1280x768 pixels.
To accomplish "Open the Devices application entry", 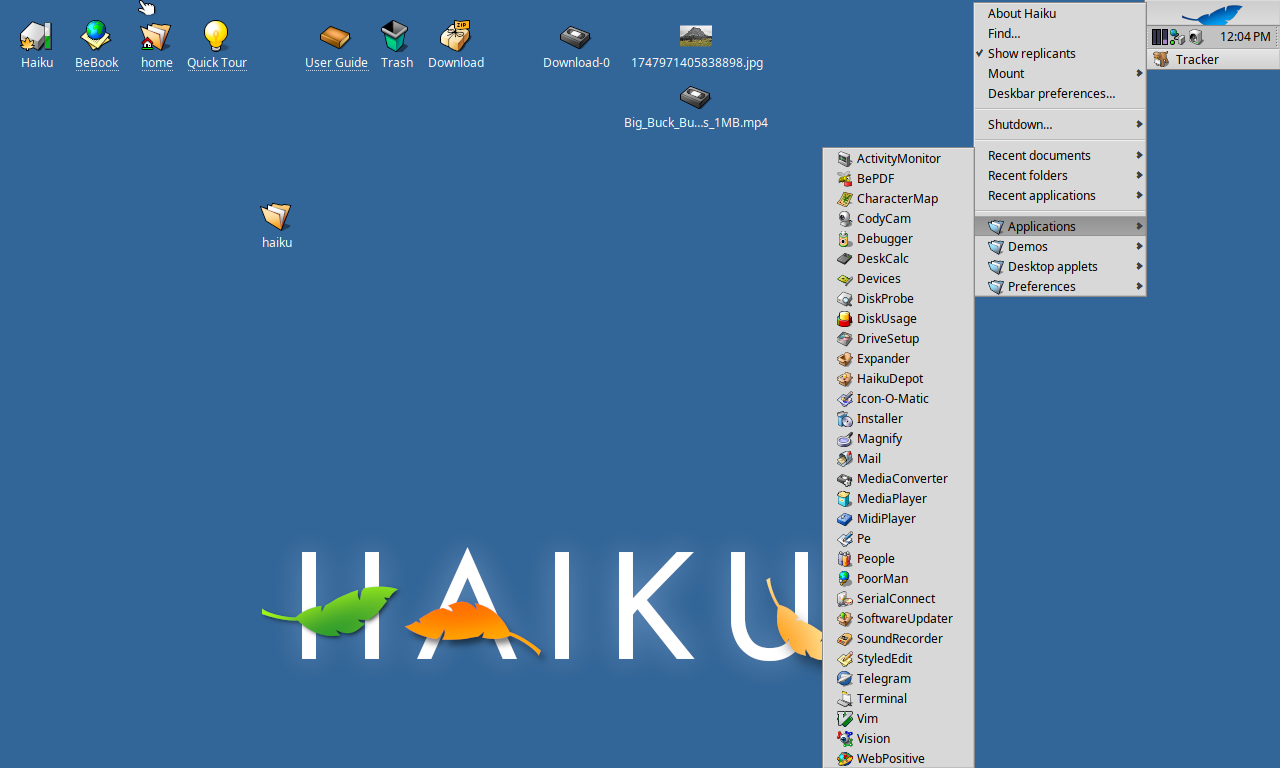I will click(898, 278).
